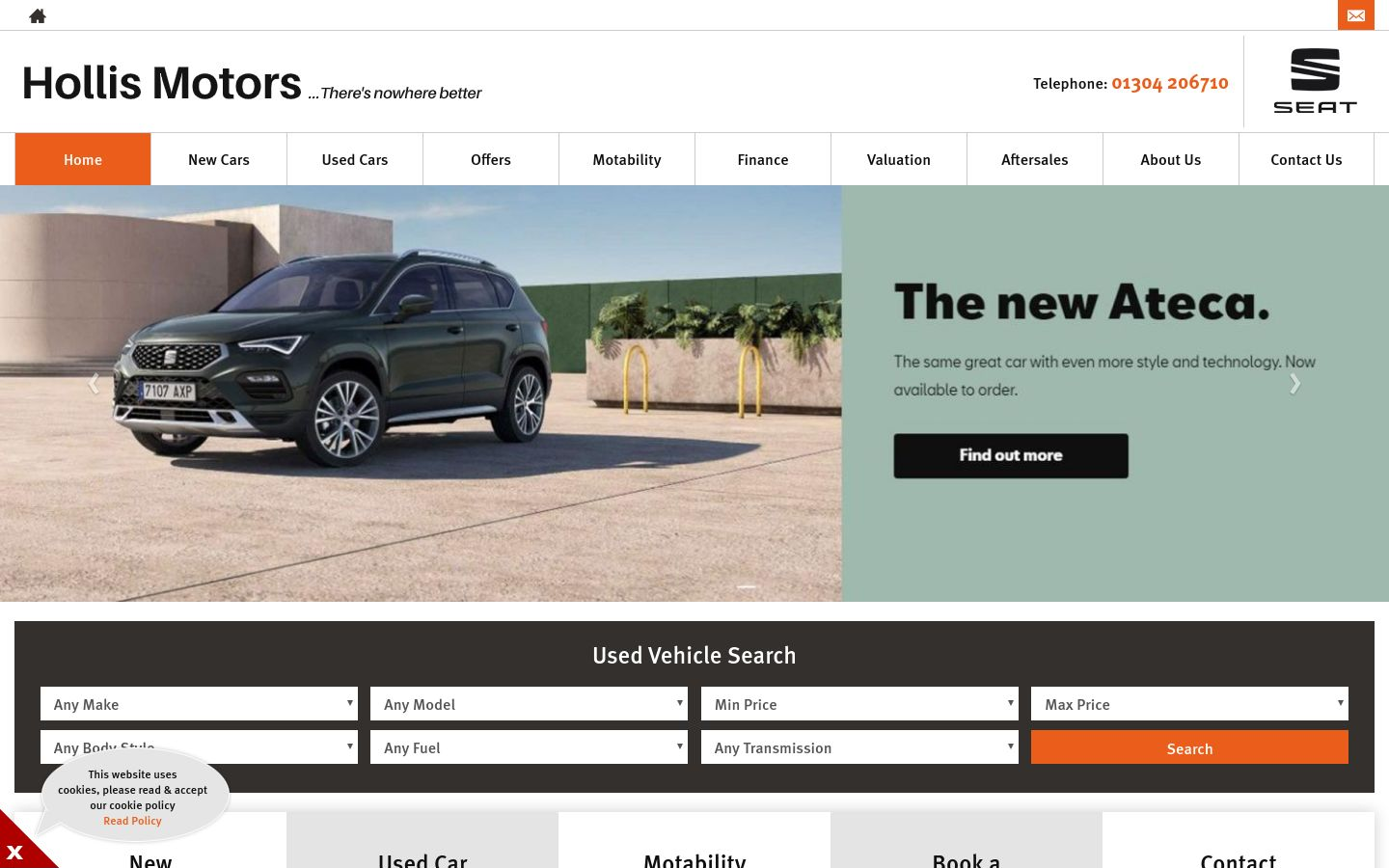Click the home icon in top bar

[x=38, y=15]
